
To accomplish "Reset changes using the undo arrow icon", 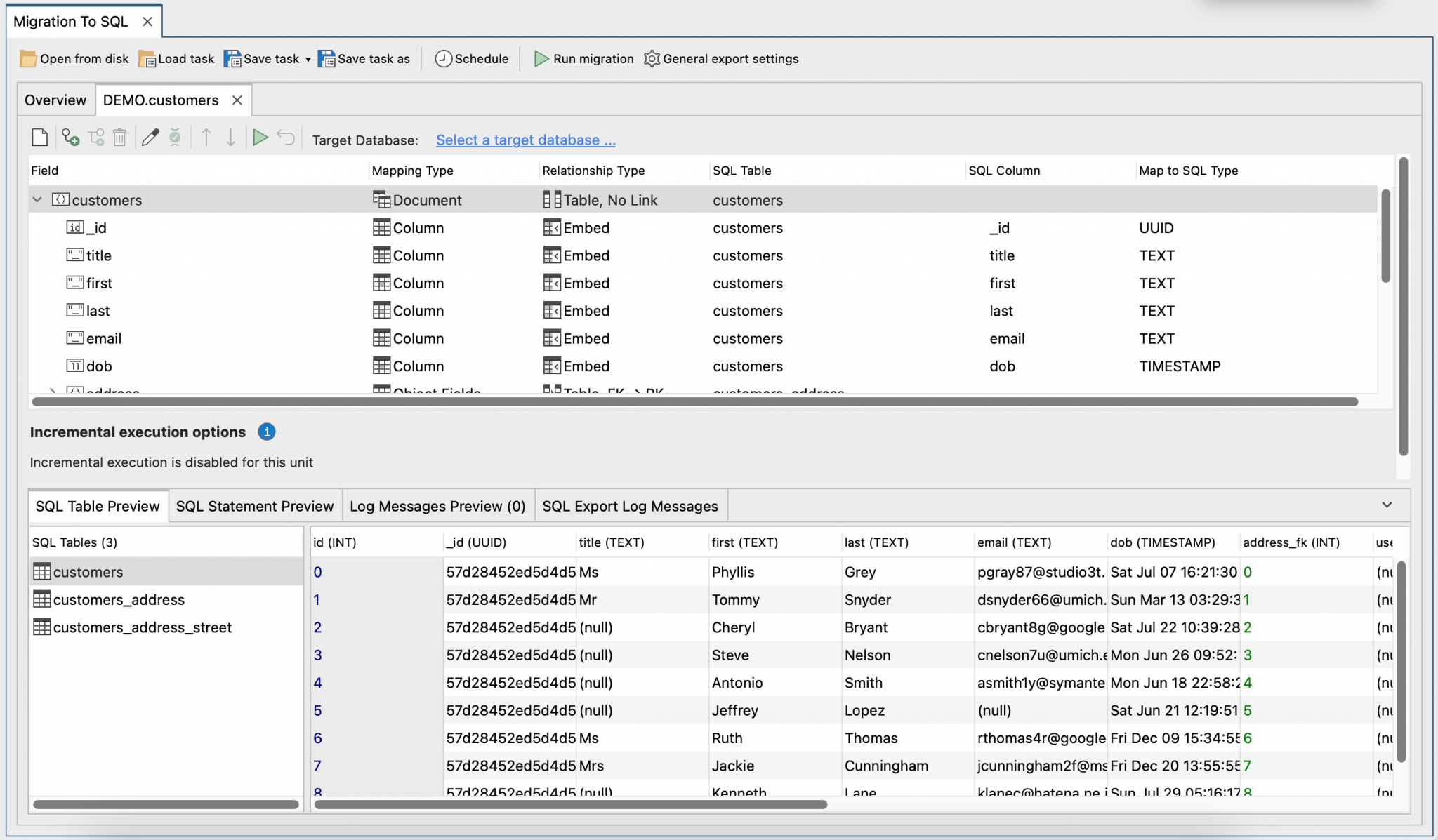I will 285,138.
